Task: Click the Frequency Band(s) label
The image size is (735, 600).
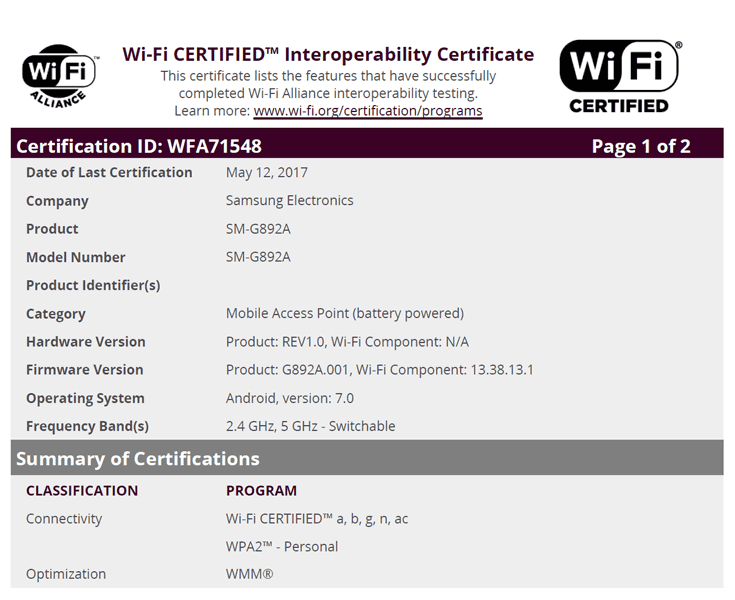Action: [88, 426]
